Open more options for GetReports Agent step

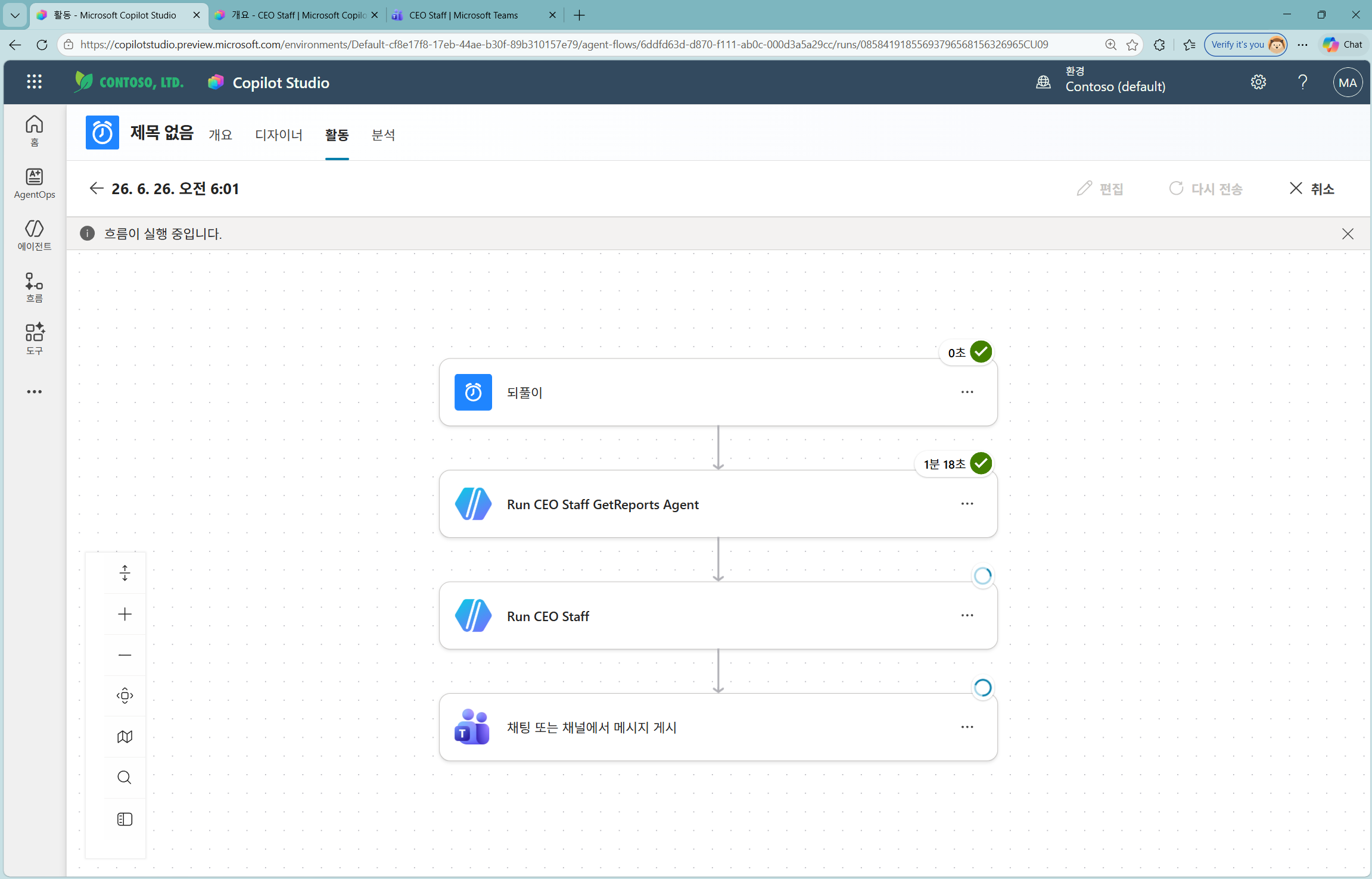[x=967, y=504]
